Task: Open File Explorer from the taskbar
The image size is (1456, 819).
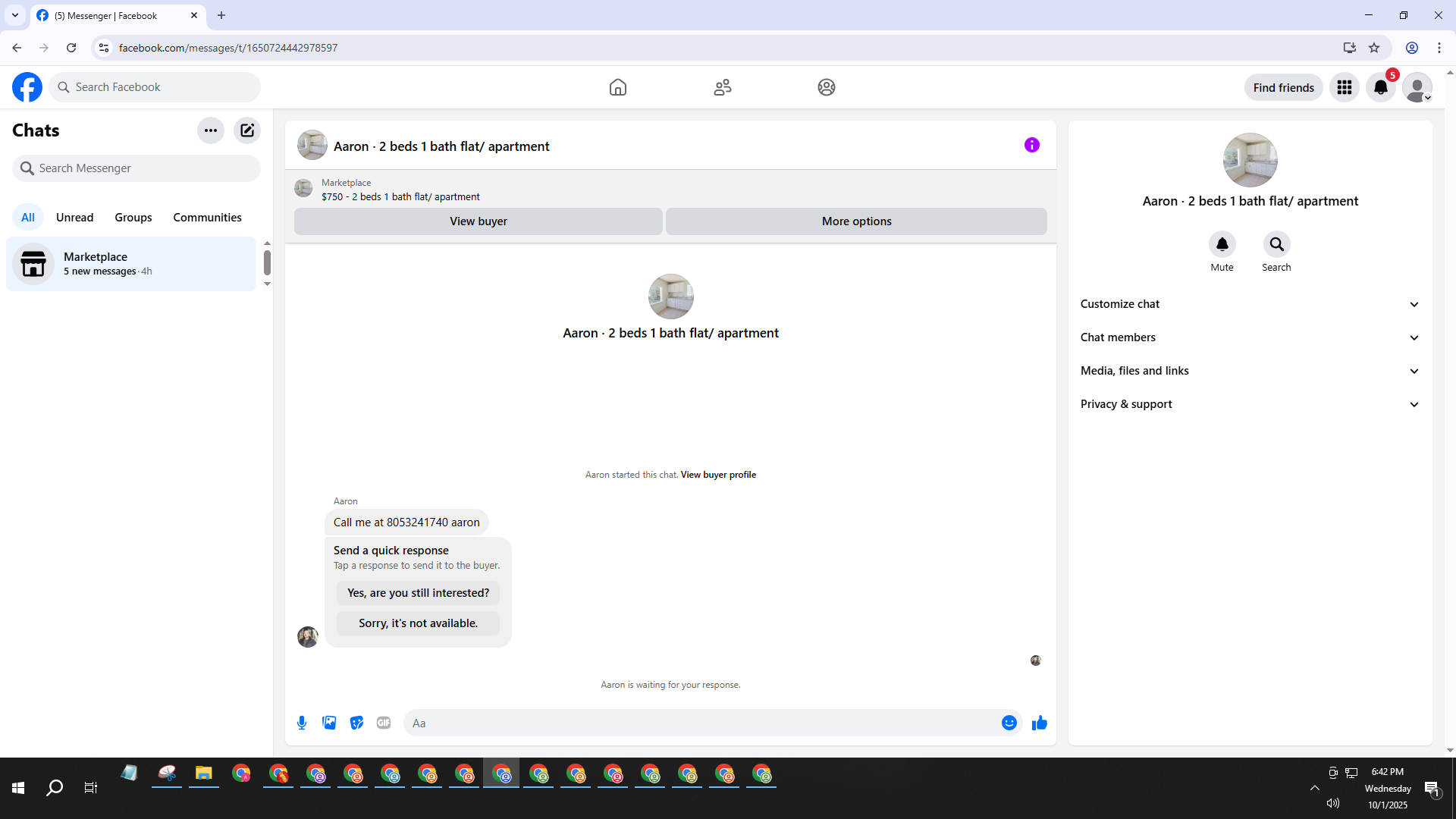Action: (x=204, y=773)
